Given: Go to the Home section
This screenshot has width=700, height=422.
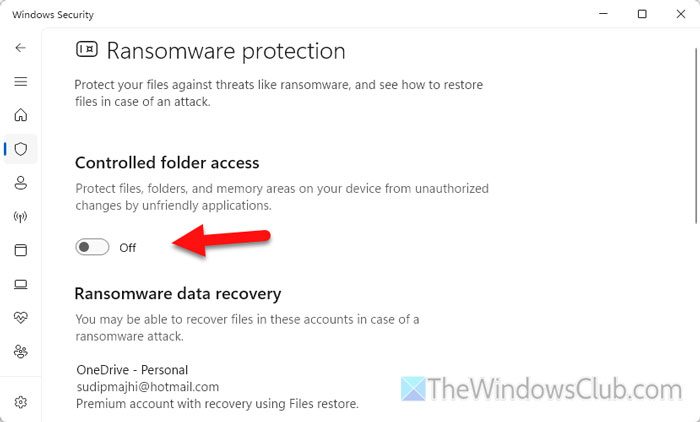Looking at the screenshot, I should [20, 115].
